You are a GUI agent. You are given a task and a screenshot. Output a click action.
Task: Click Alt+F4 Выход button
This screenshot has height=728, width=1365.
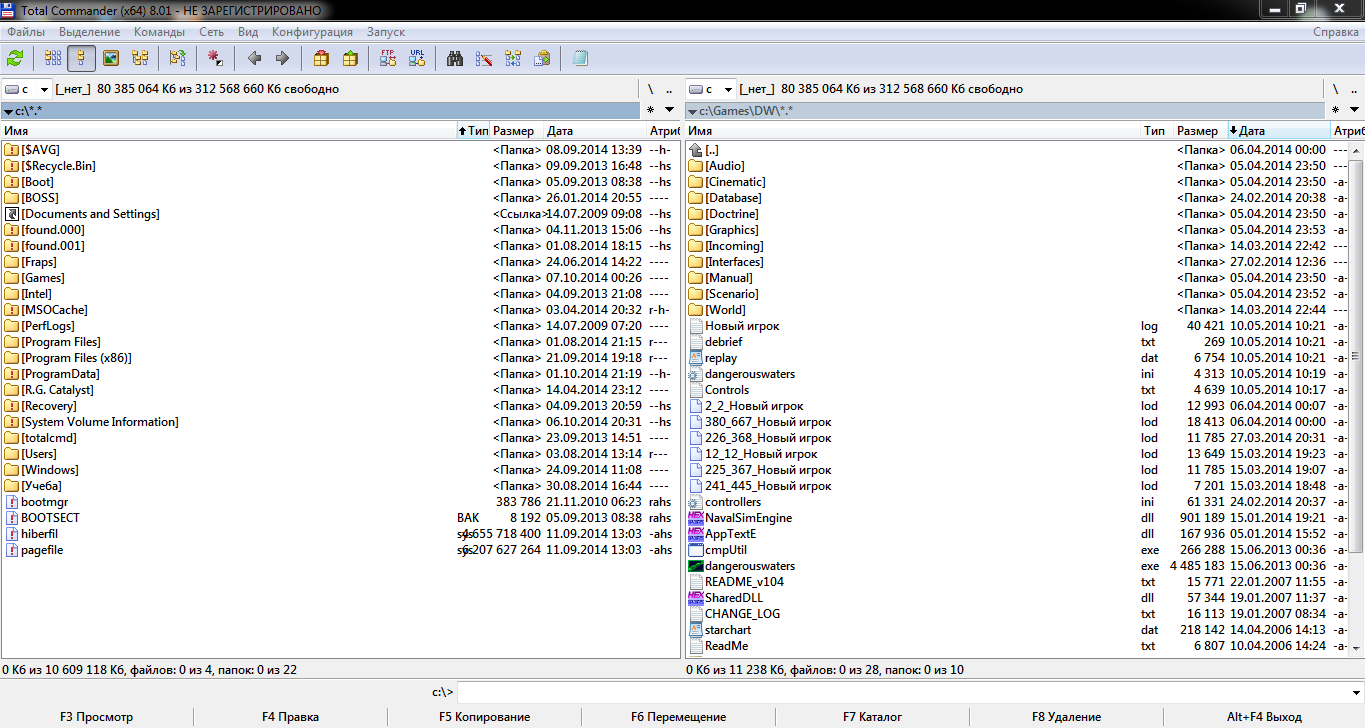[x=1264, y=717]
